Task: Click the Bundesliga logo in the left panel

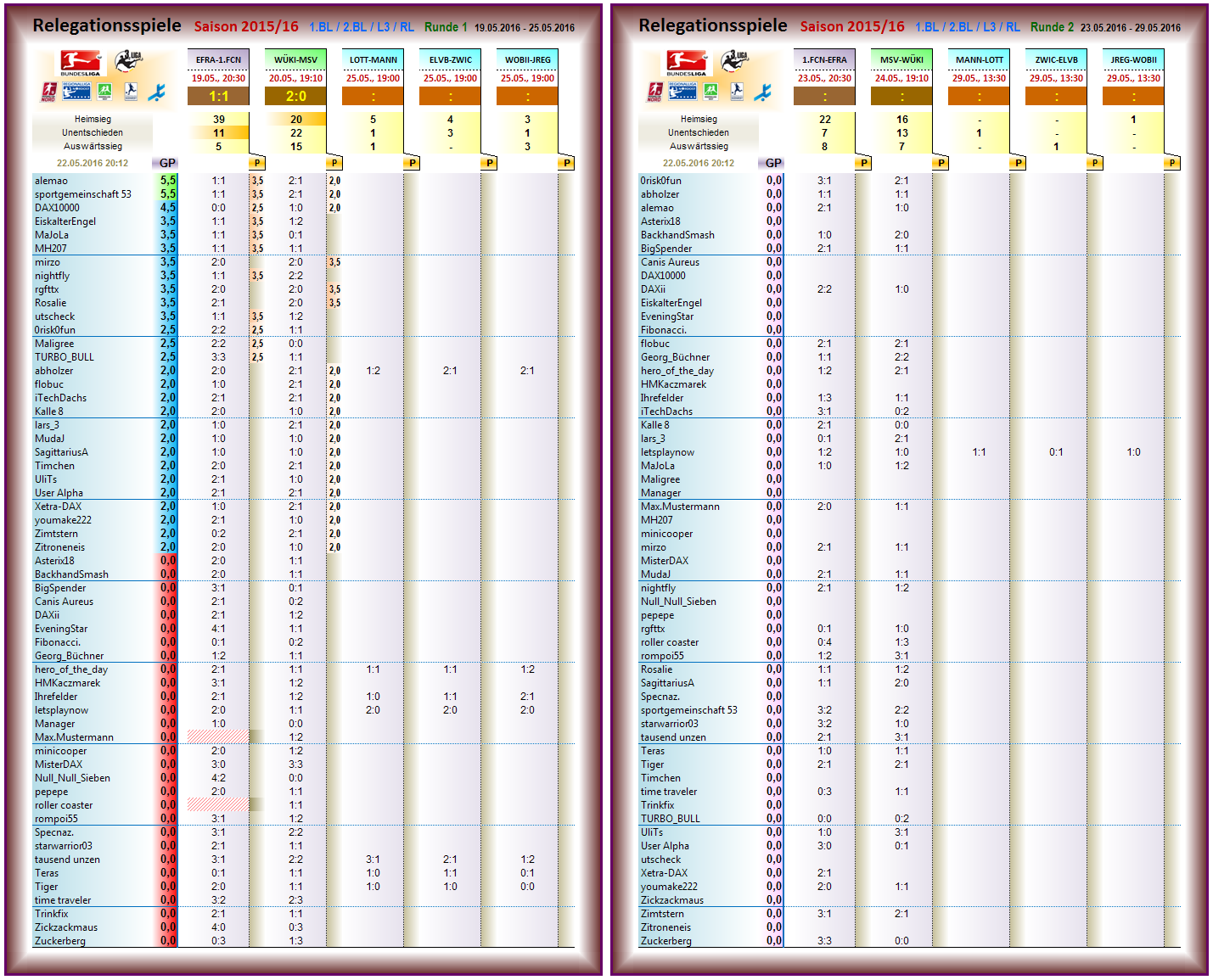Action: coord(79,63)
